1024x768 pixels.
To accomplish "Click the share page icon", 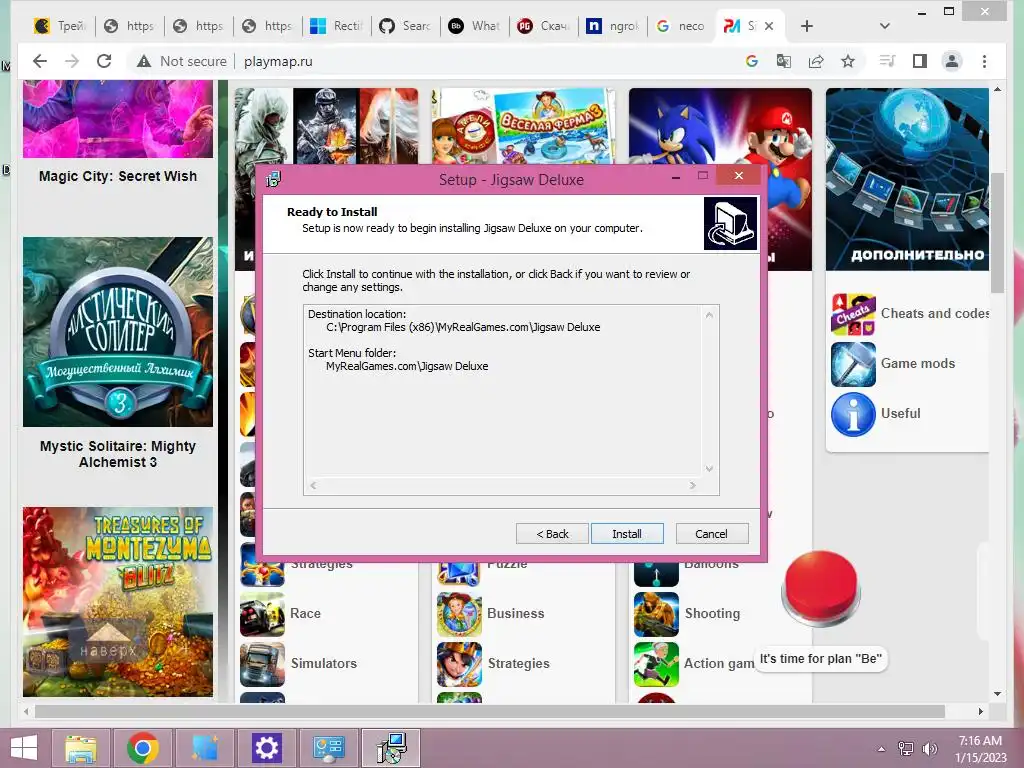I will (816, 61).
